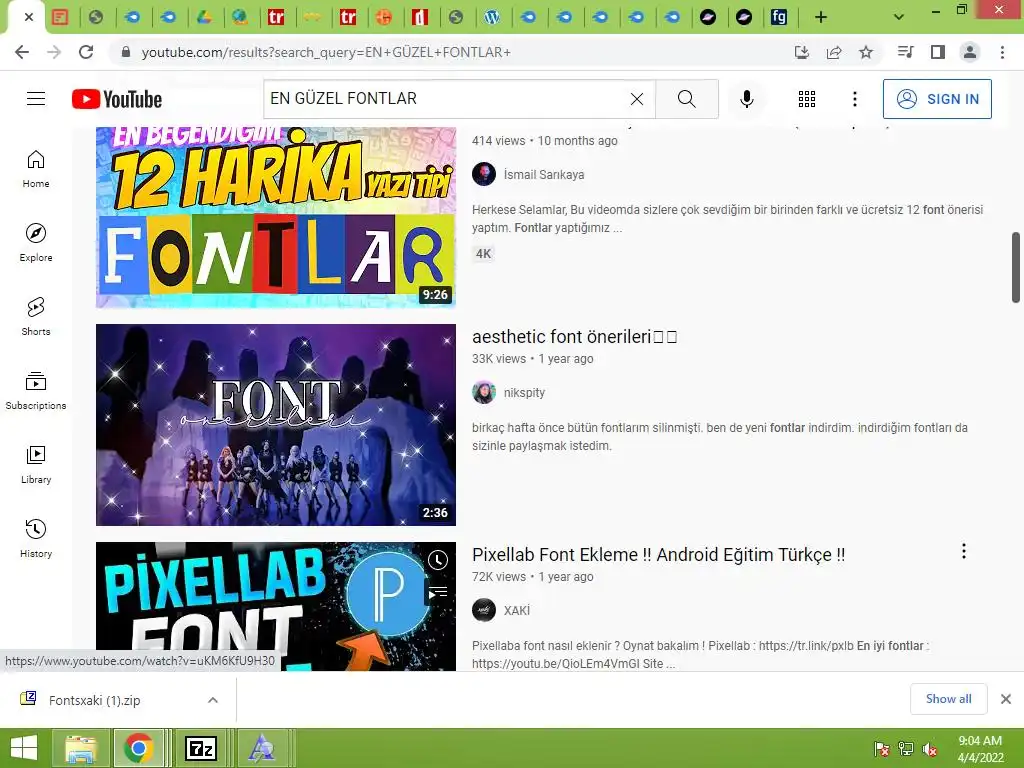Open Library in the sidebar
Image resolution: width=1024 pixels, height=768 pixels.
coord(36,464)
